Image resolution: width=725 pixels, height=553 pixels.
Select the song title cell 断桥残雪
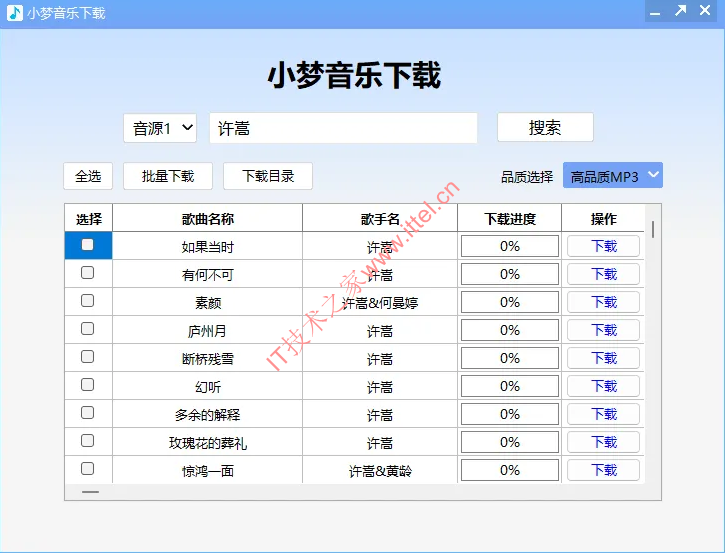coord(208,358)
